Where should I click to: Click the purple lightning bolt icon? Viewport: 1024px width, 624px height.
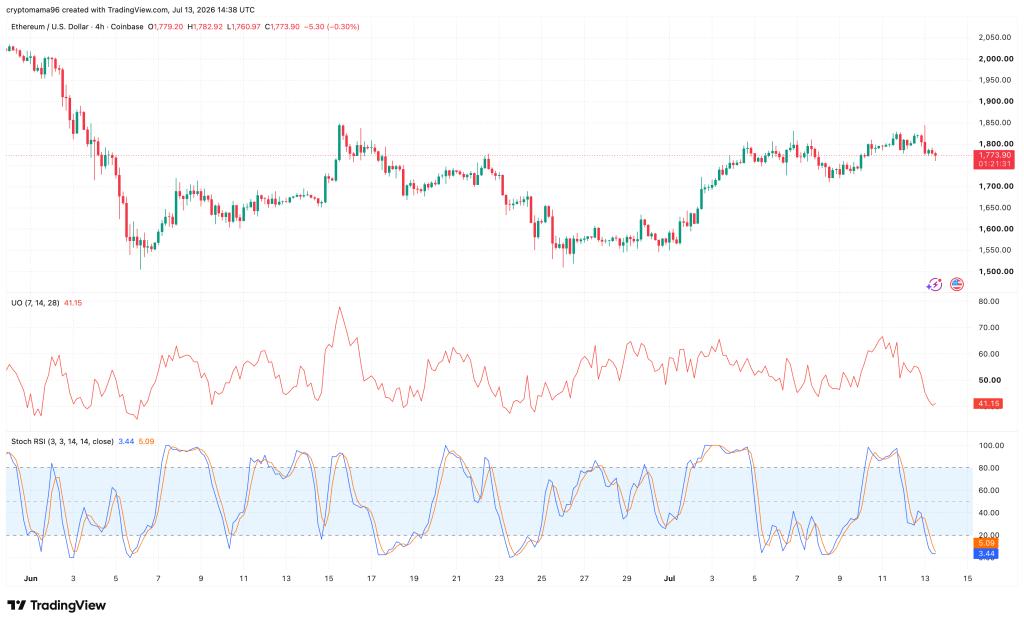pos(935,285)
